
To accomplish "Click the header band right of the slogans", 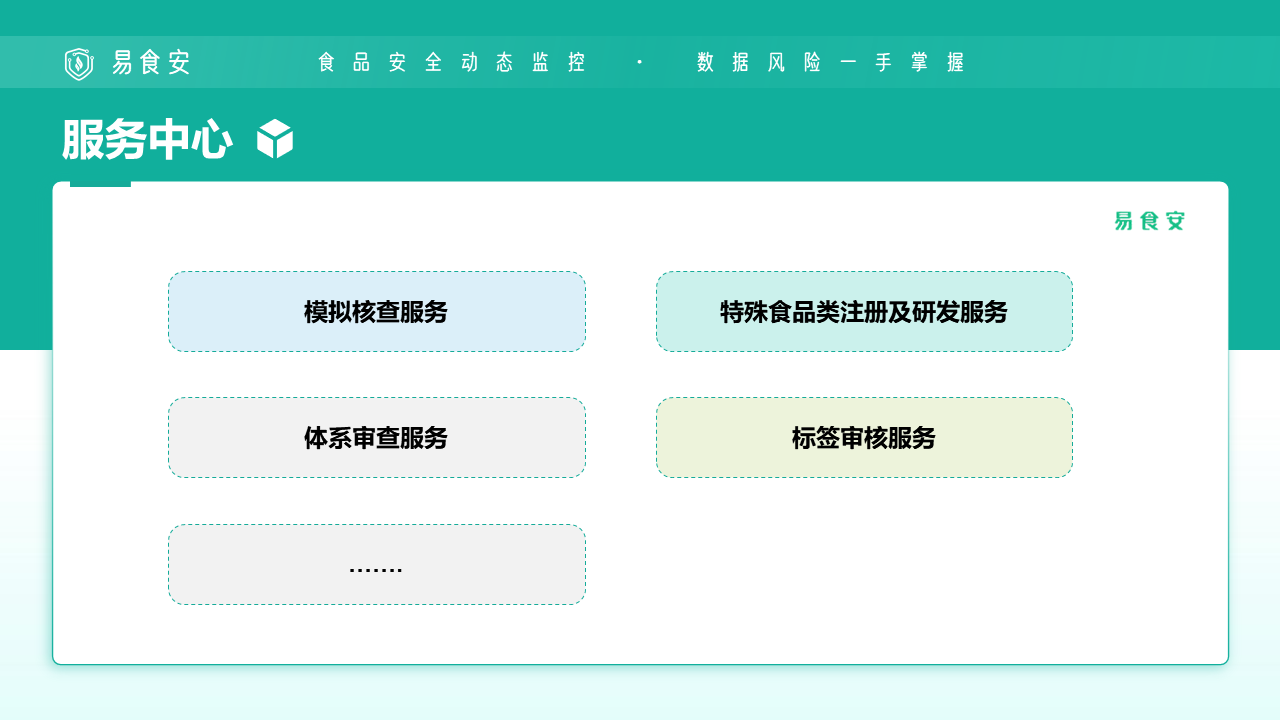I will (x=1120, y=62).
